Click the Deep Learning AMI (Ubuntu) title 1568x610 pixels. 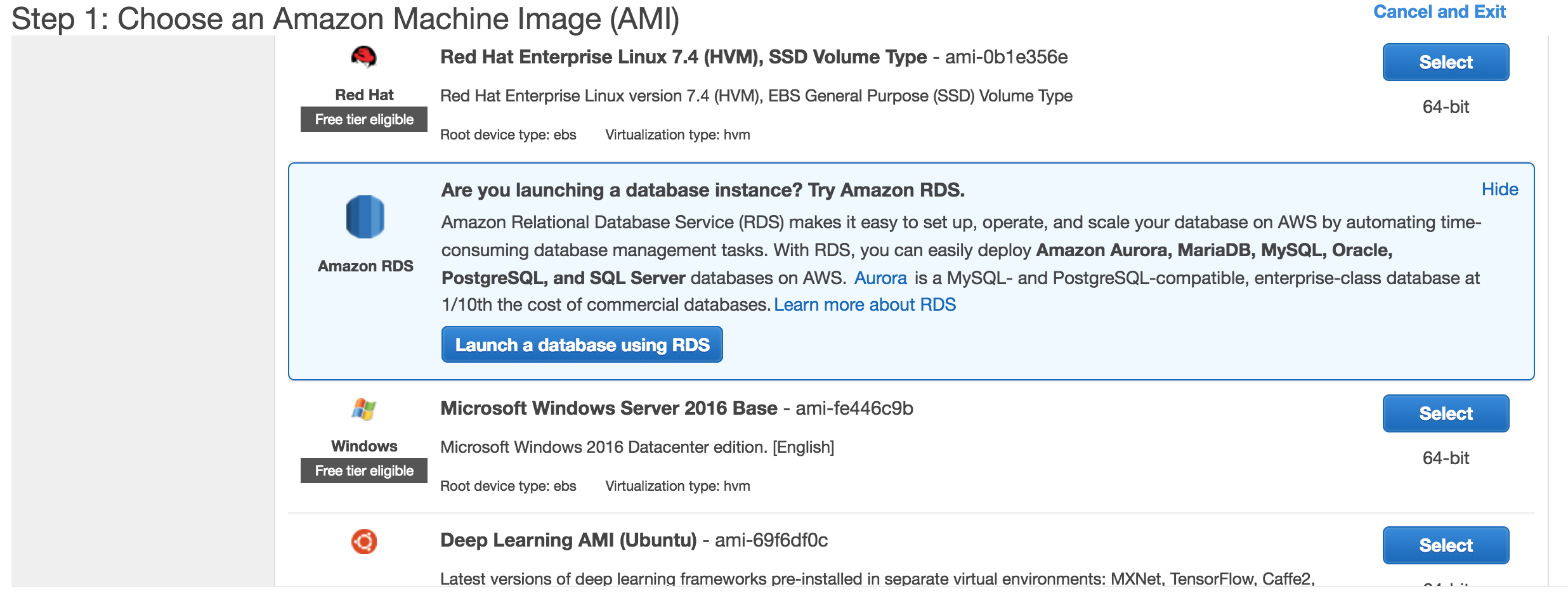568,540
